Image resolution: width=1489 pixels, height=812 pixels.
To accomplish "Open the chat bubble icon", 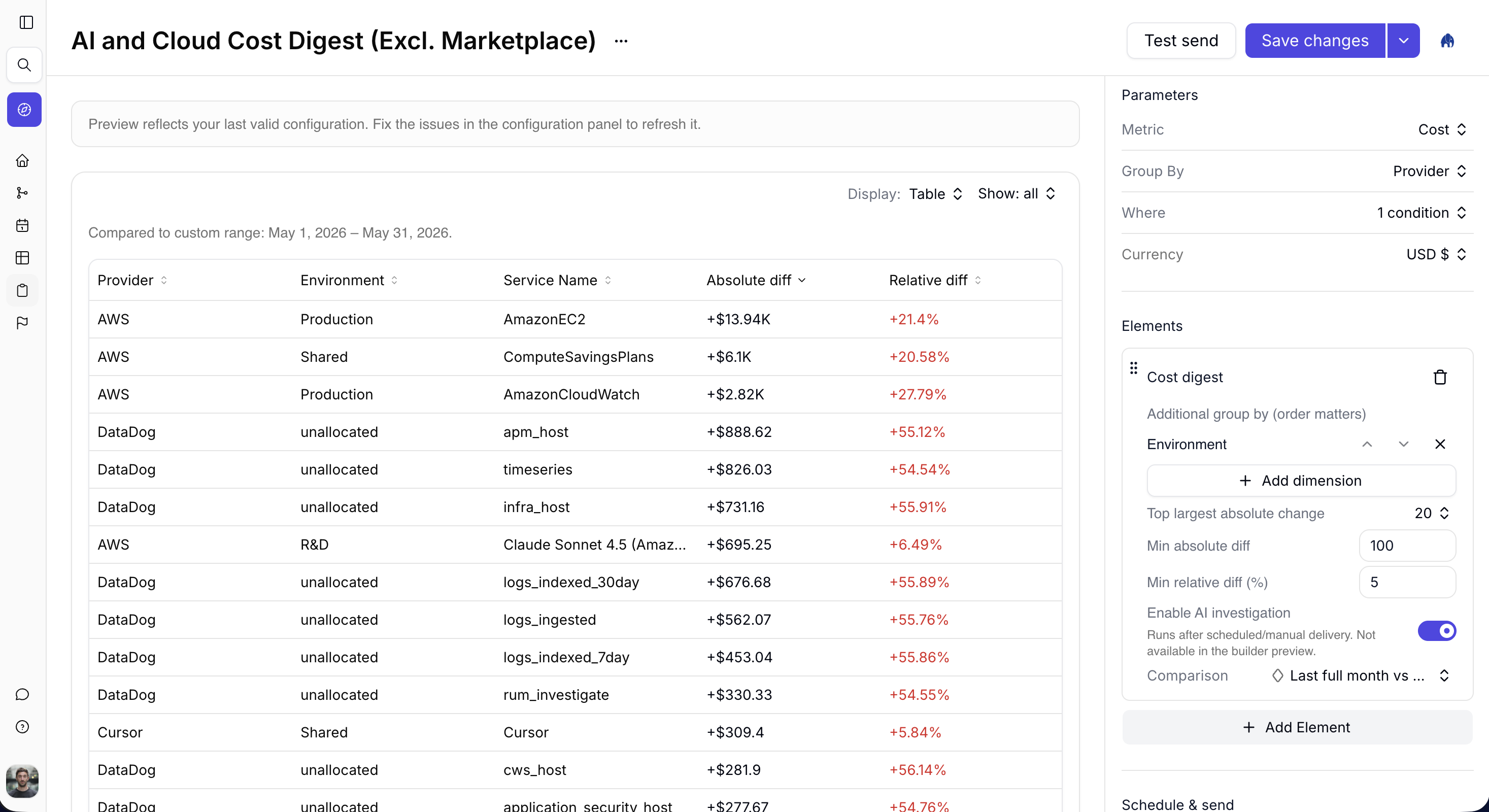I will coord(22,694).
